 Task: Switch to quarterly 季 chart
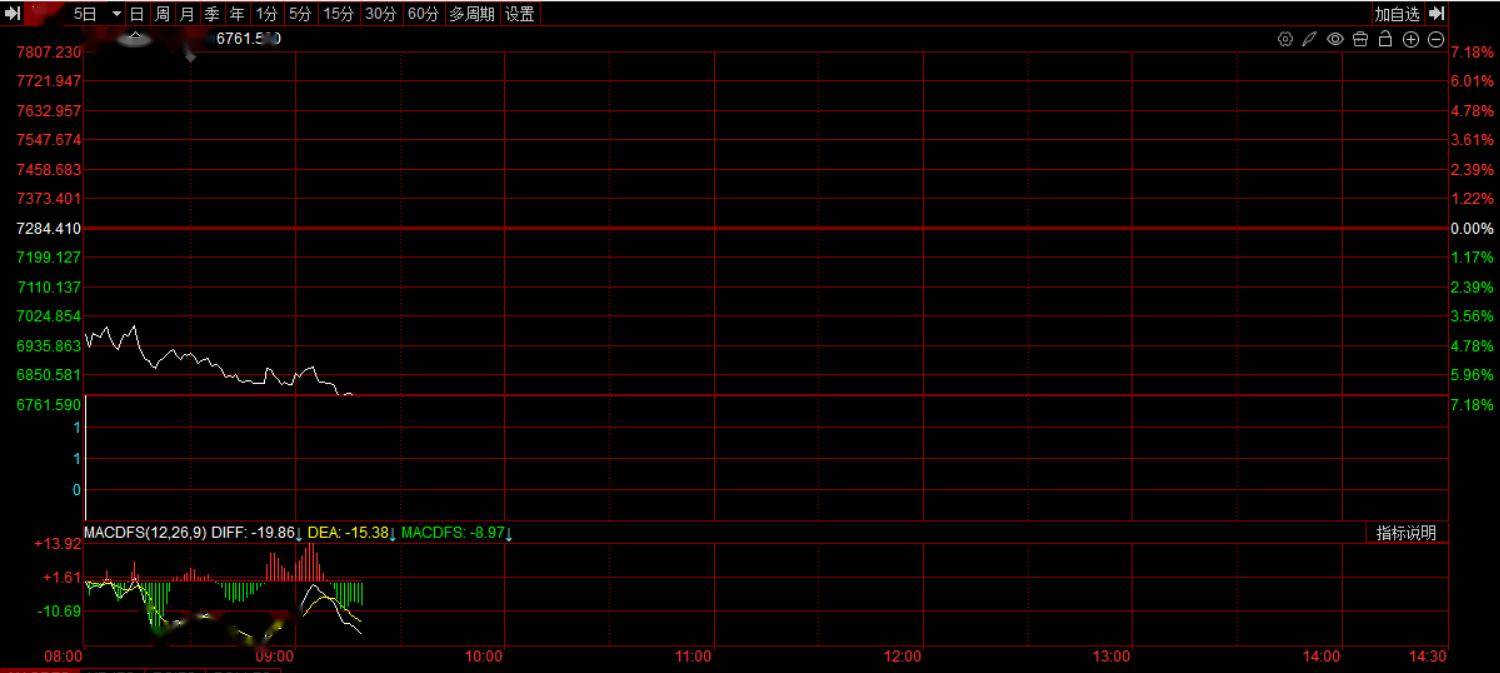[212, 14]
